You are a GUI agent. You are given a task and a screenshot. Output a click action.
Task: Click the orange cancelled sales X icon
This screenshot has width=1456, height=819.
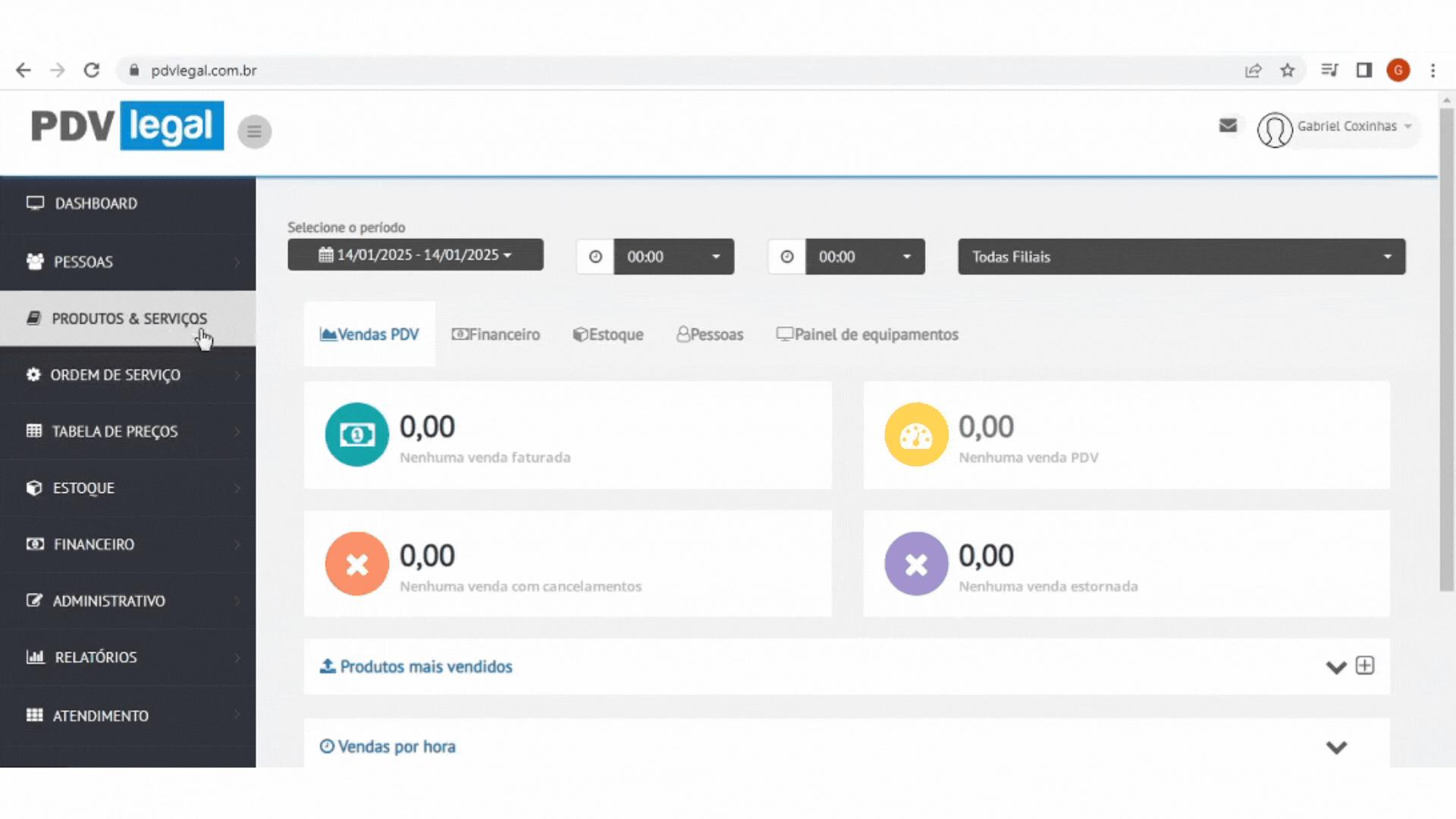point(356,563)
